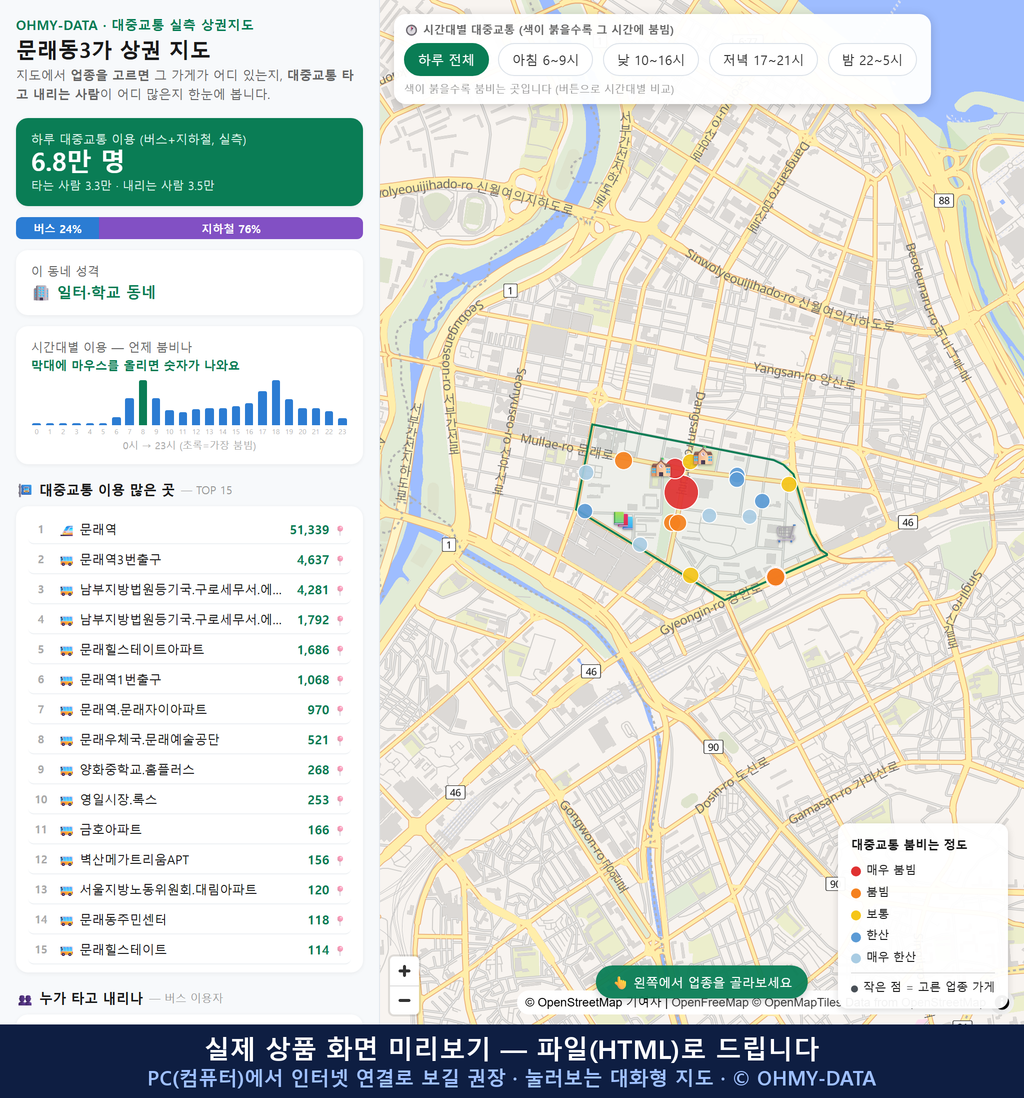Viewport: 1024px width, 1098px height.
Task: Click the clock icon beside 시간대별 대중교통
Action: pyautogui.click(x=411, y=30)
